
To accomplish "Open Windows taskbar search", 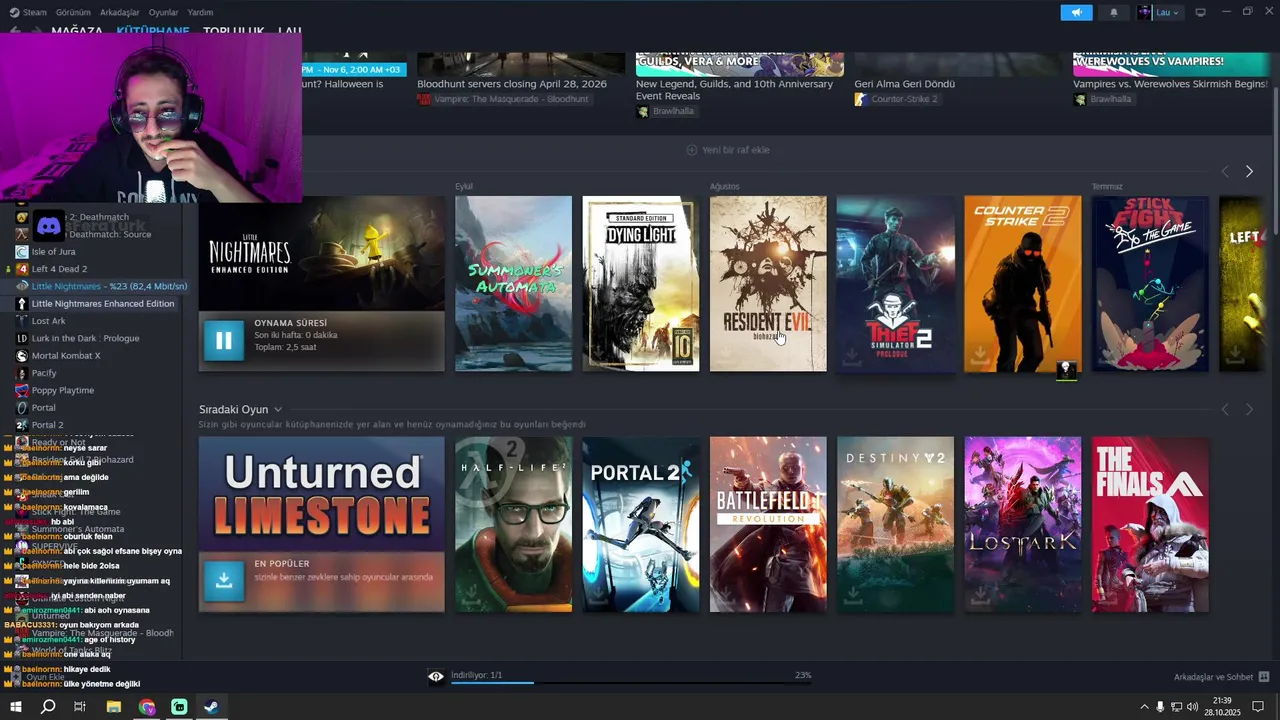I will [48, 707].
